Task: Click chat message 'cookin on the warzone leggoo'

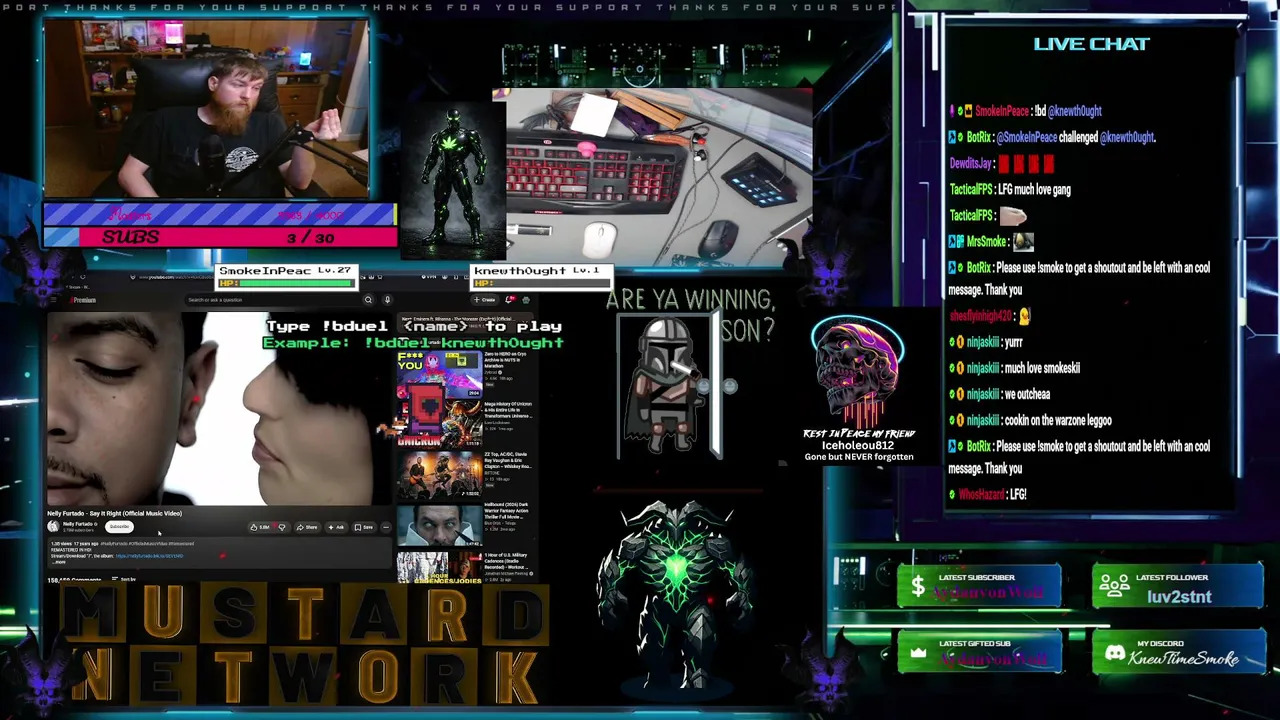Action: click(1058, 420)
